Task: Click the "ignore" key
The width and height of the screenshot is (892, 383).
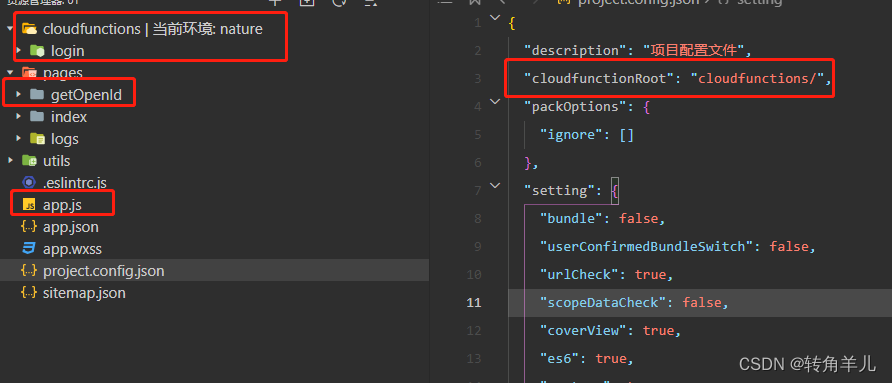Action: tap(571, 135)
